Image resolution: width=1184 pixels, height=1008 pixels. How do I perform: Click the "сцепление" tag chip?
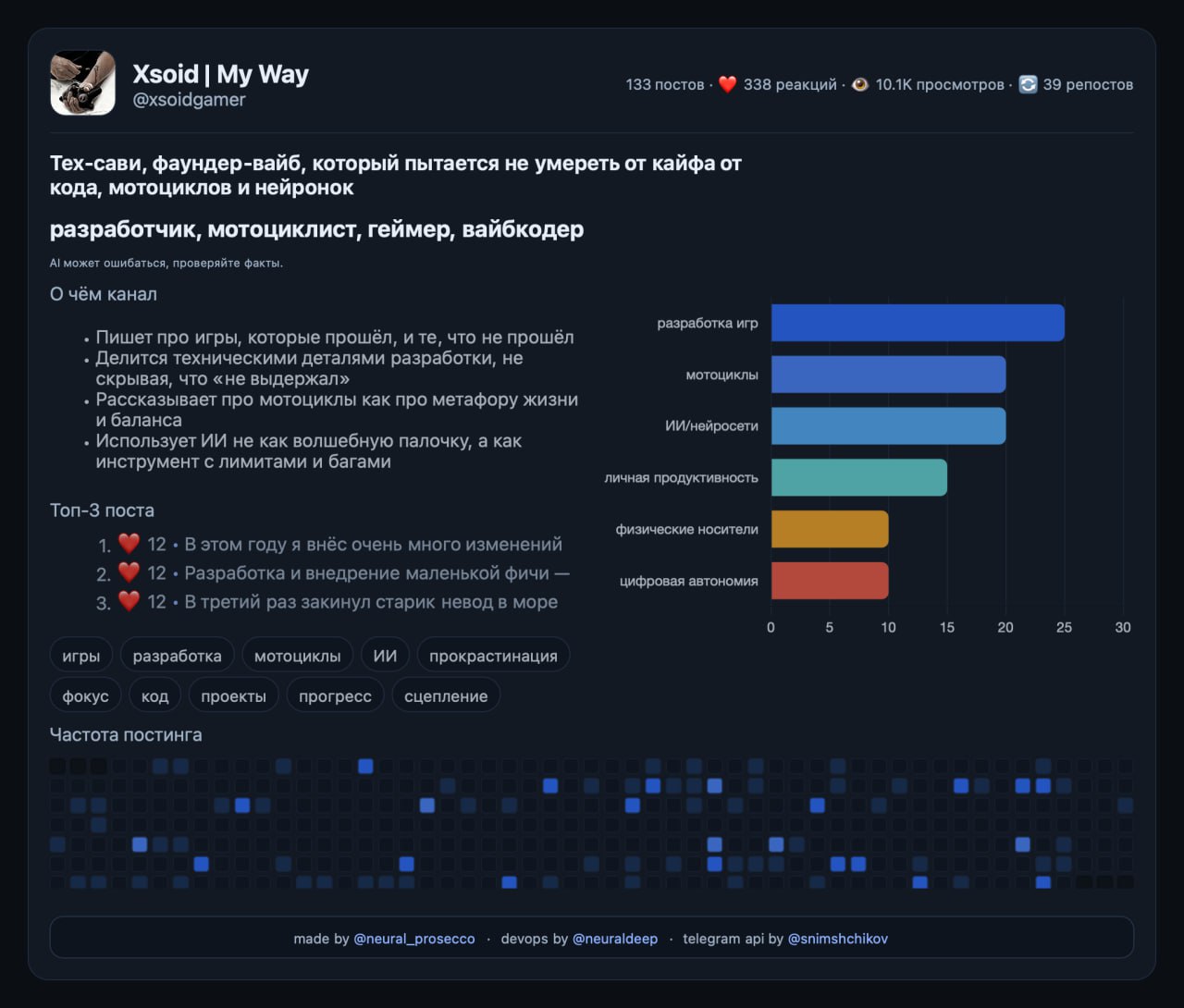(x=446, y=696)
